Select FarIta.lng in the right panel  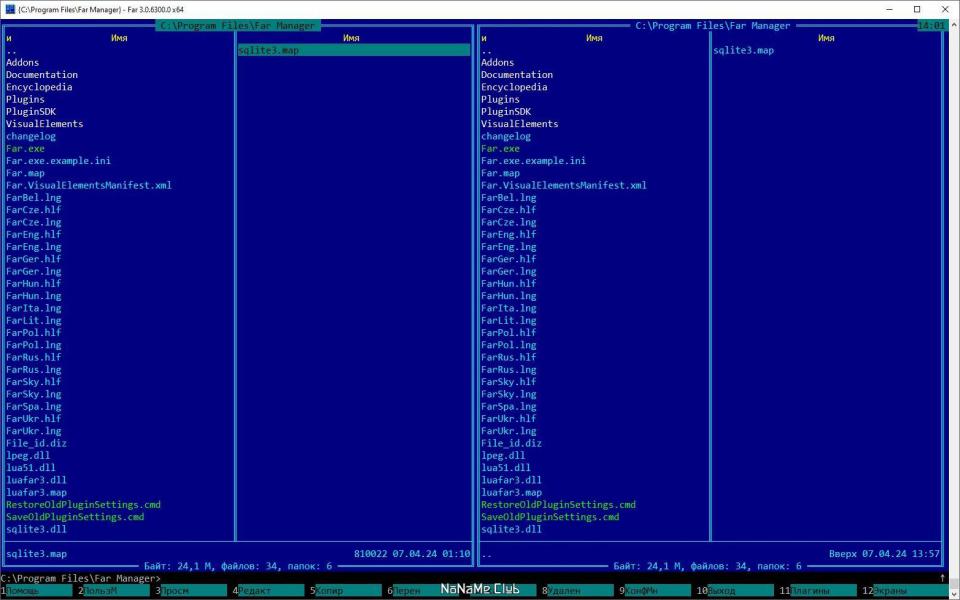(x=509, y=308)
